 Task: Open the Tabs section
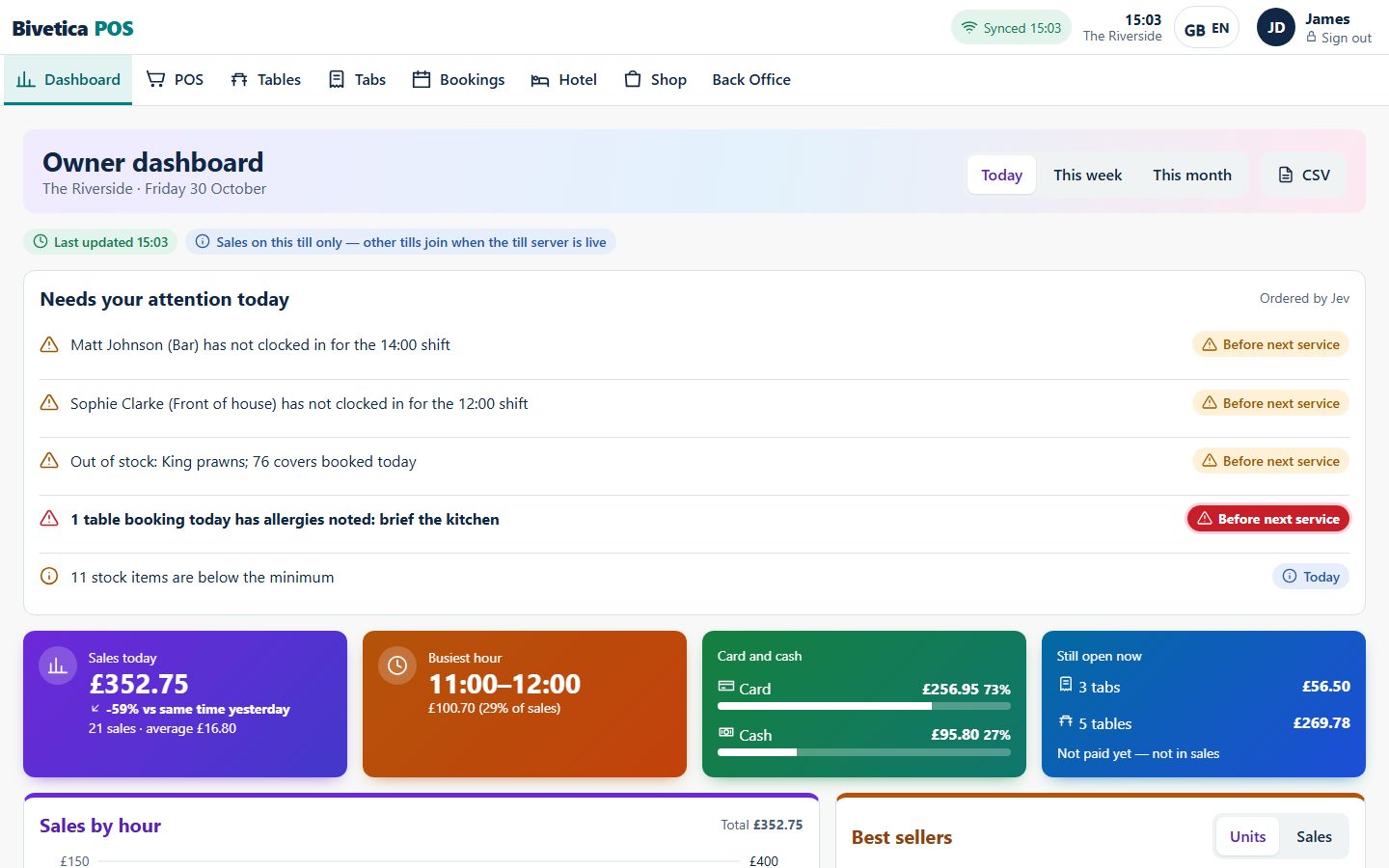pyautogui.click(x=357, y=80)
